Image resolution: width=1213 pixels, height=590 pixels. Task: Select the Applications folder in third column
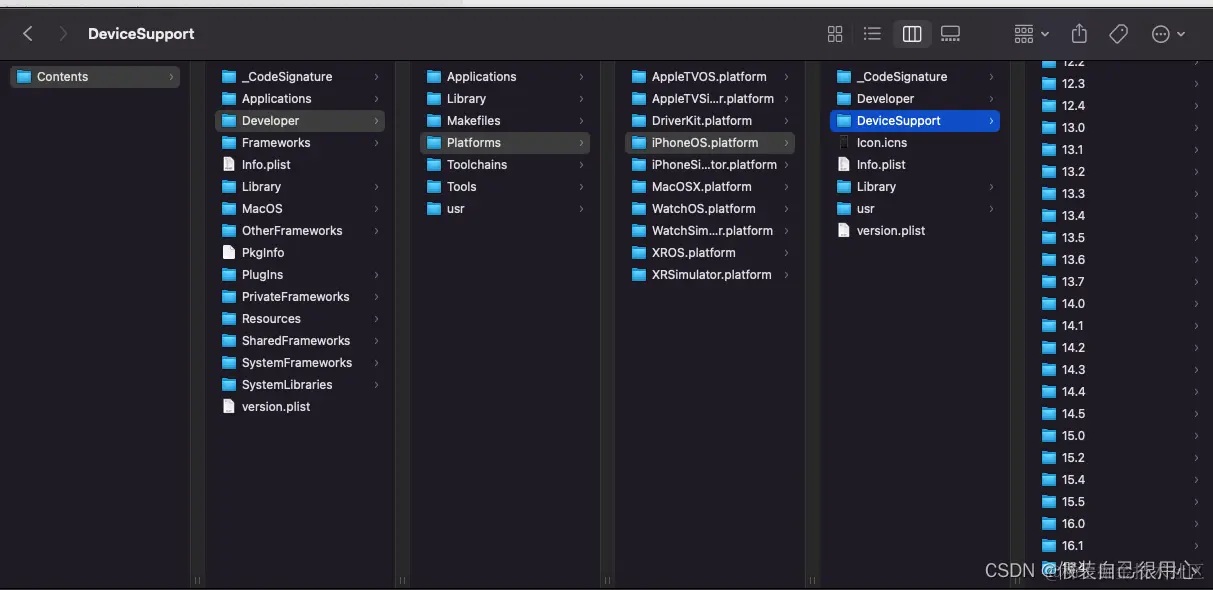tap(505, 77)
